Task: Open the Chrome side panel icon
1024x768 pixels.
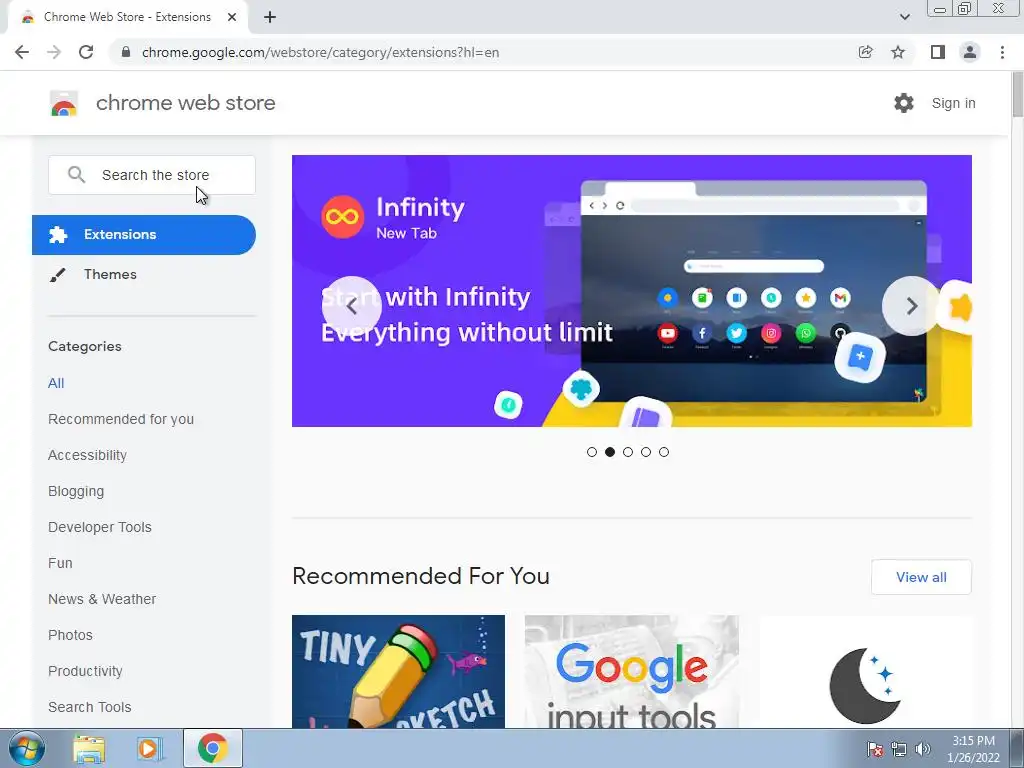Action: pos(938,52)
